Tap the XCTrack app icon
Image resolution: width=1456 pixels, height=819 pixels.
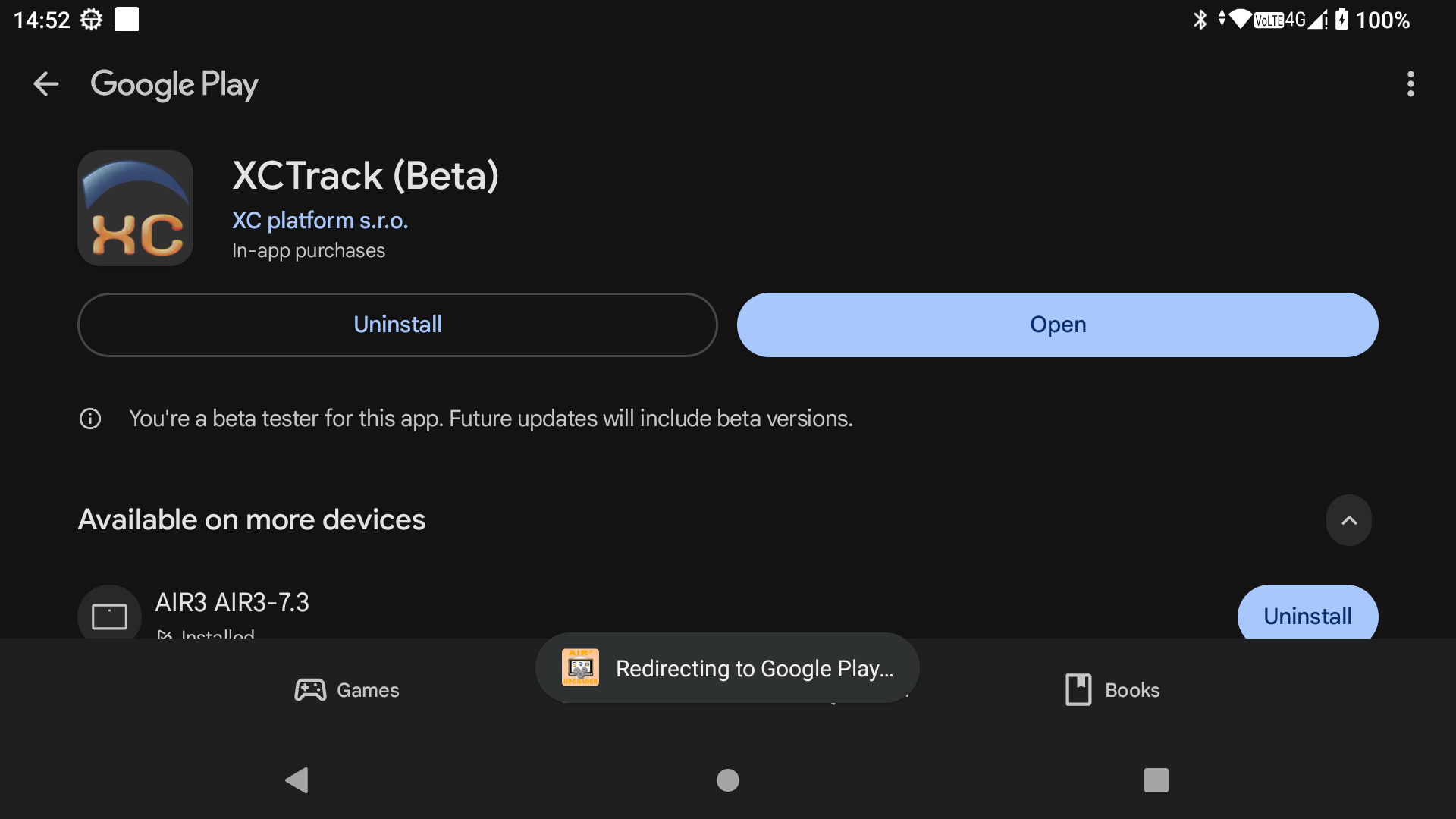136,209
